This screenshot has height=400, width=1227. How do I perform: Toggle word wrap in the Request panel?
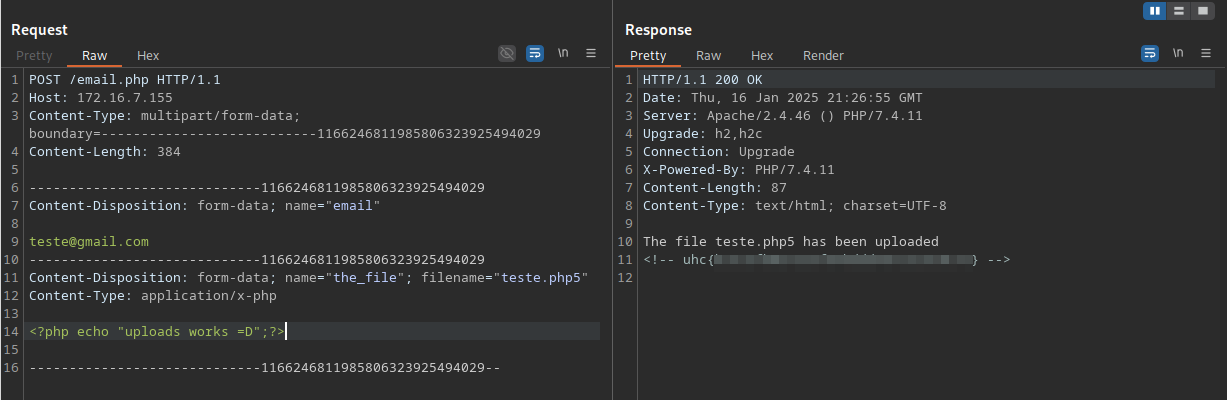[x=535, y=53]
